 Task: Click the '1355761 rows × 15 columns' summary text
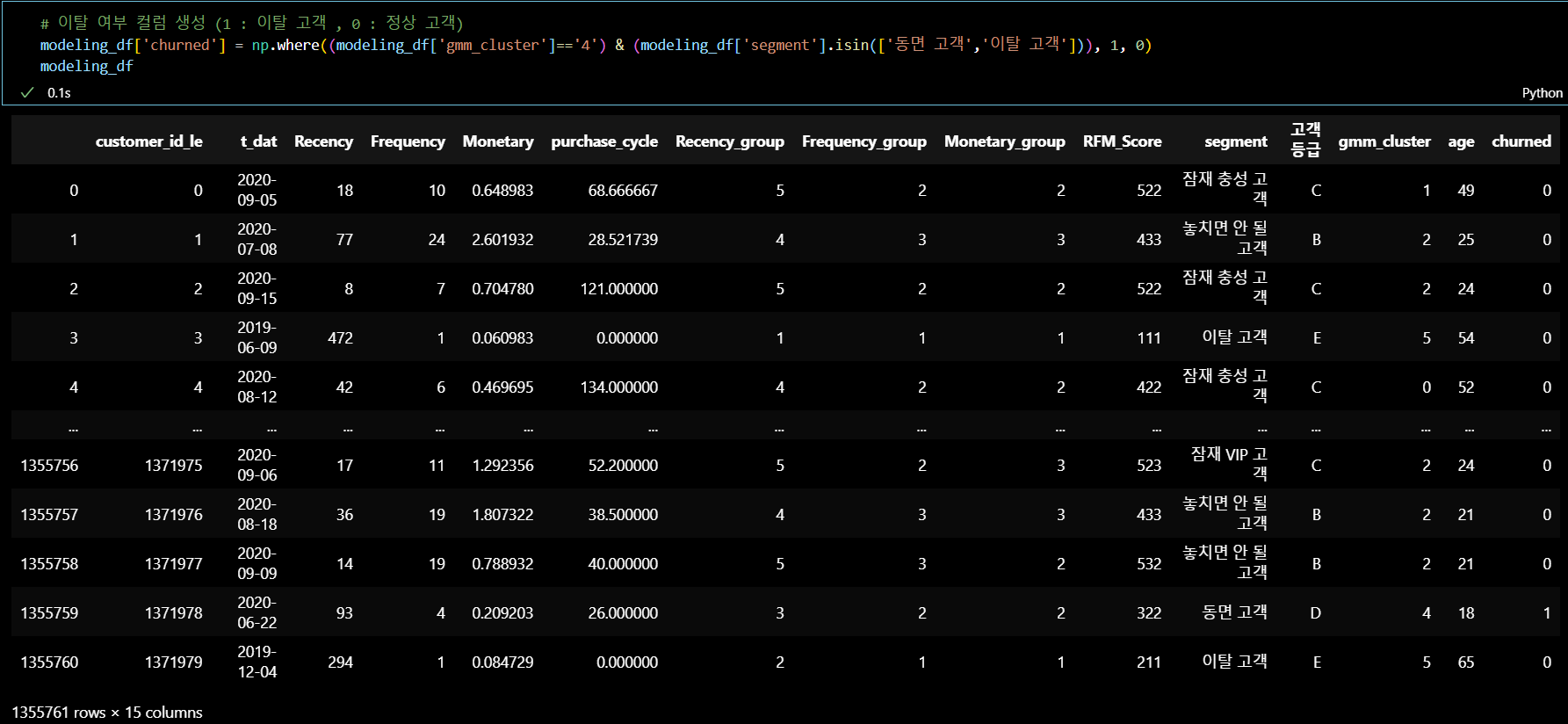[107, 713]
